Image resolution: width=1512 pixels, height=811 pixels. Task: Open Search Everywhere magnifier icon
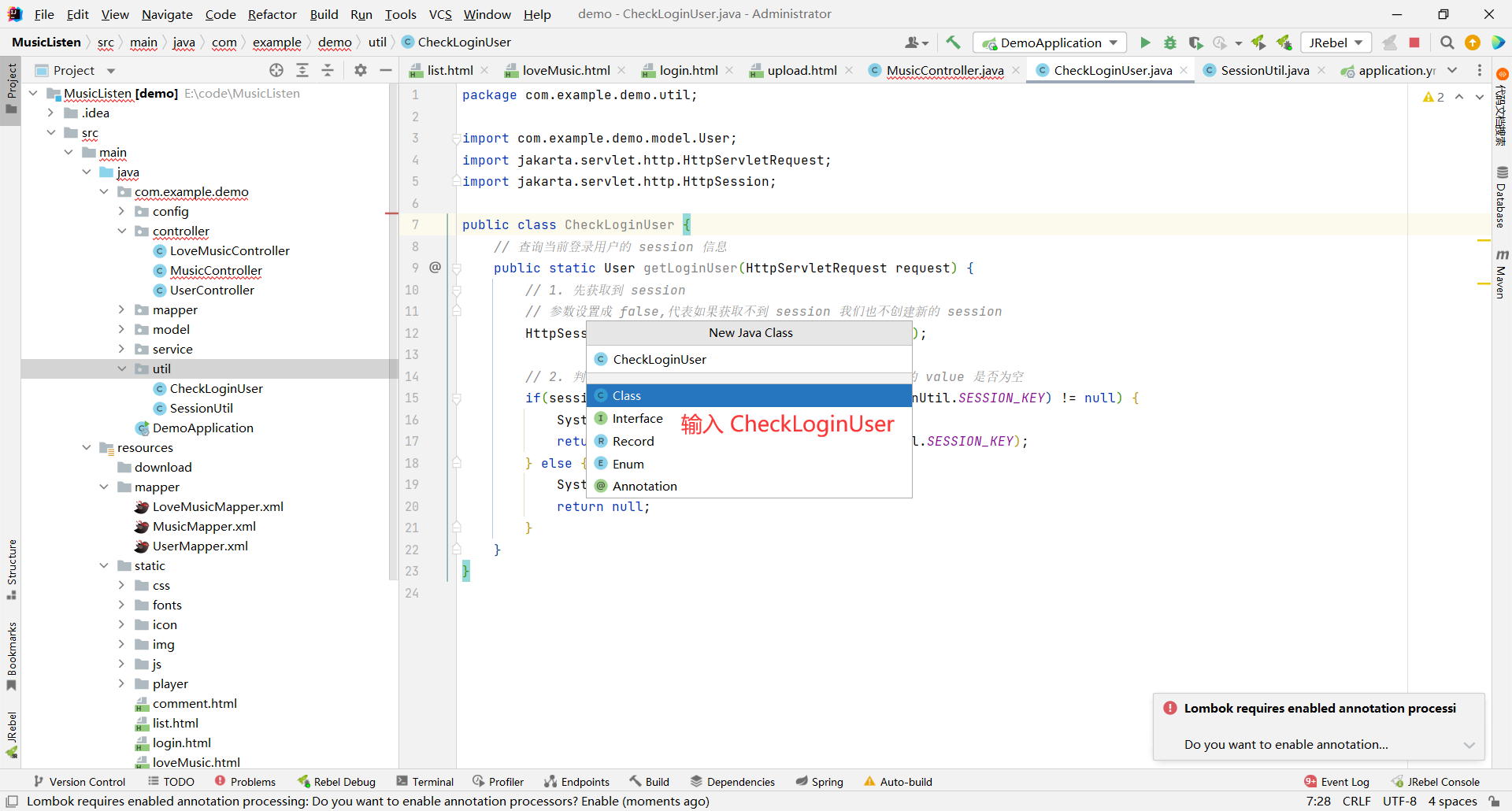click(1447, 43)
